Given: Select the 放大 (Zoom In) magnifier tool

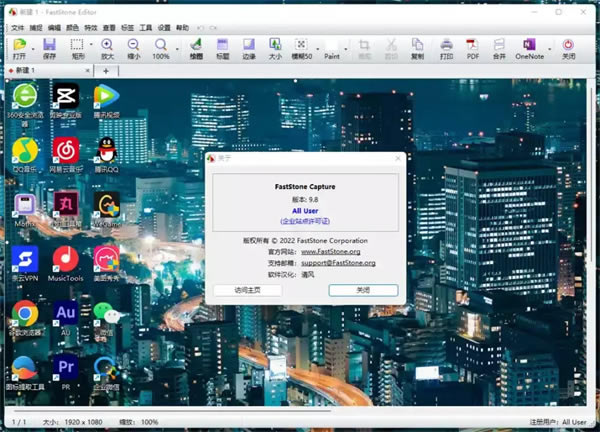Looking at the screenshot, I should pos(107,49).
